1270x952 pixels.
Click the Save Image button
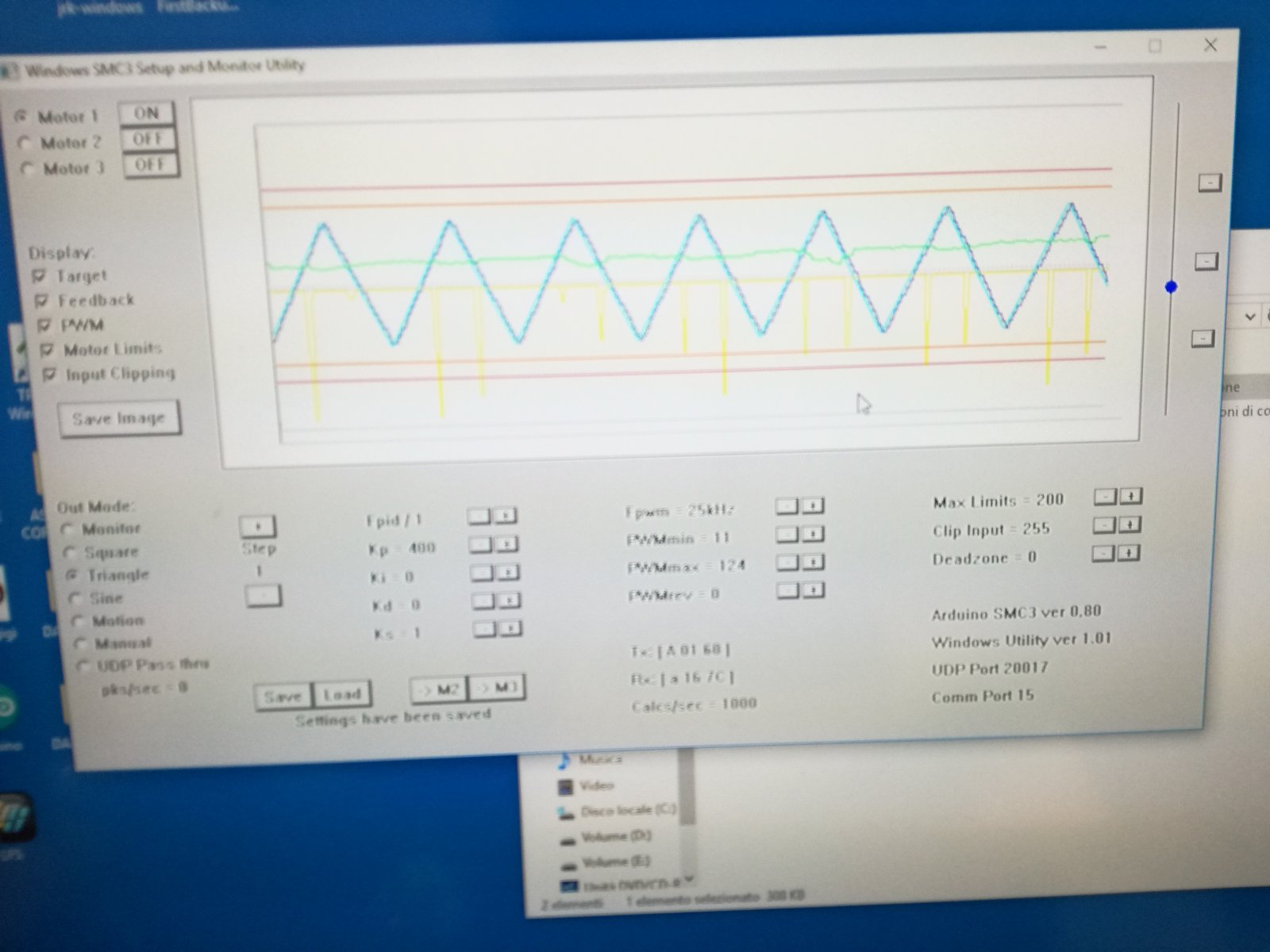(x=119, y=418)
